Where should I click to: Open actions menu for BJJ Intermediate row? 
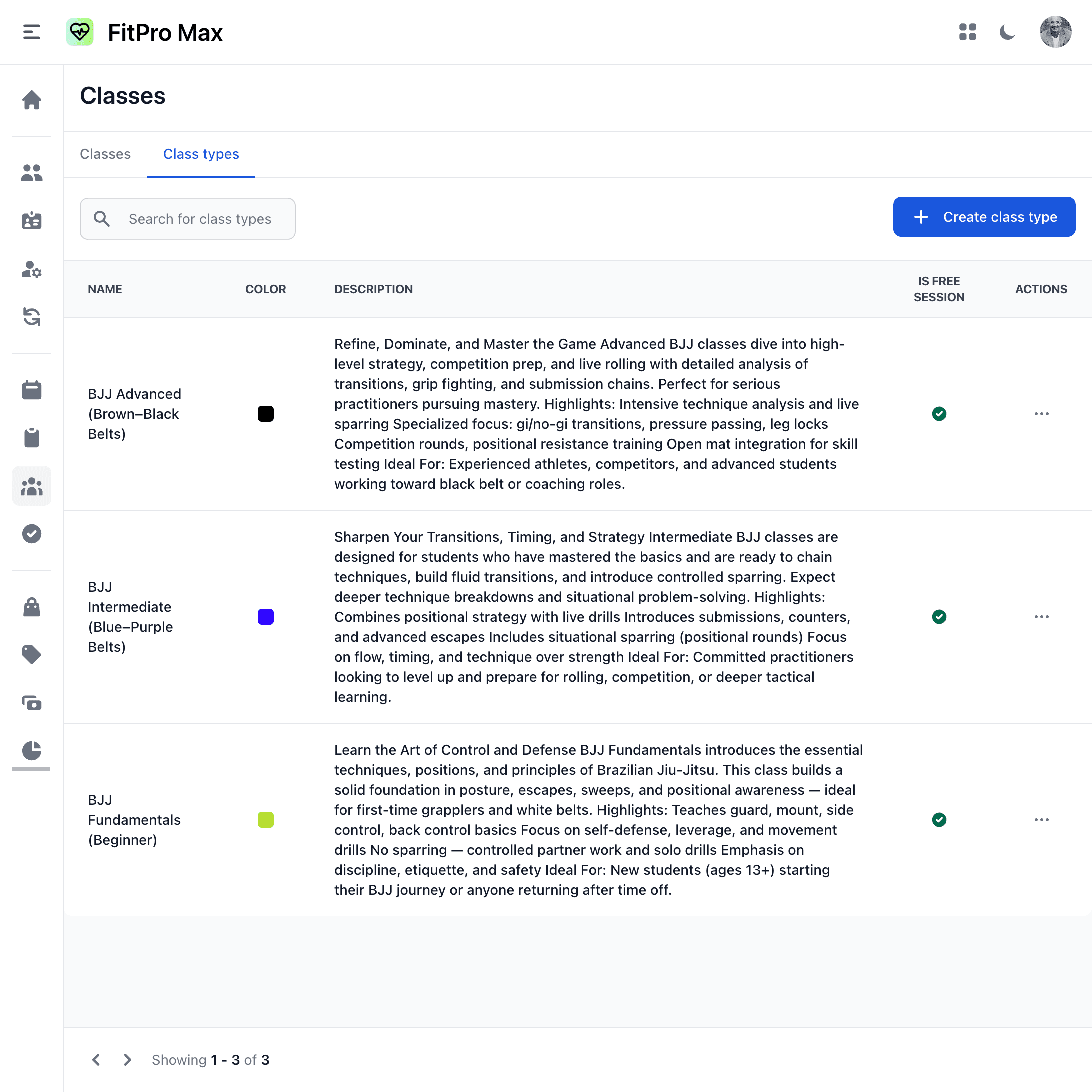[x=1041, y=617]
